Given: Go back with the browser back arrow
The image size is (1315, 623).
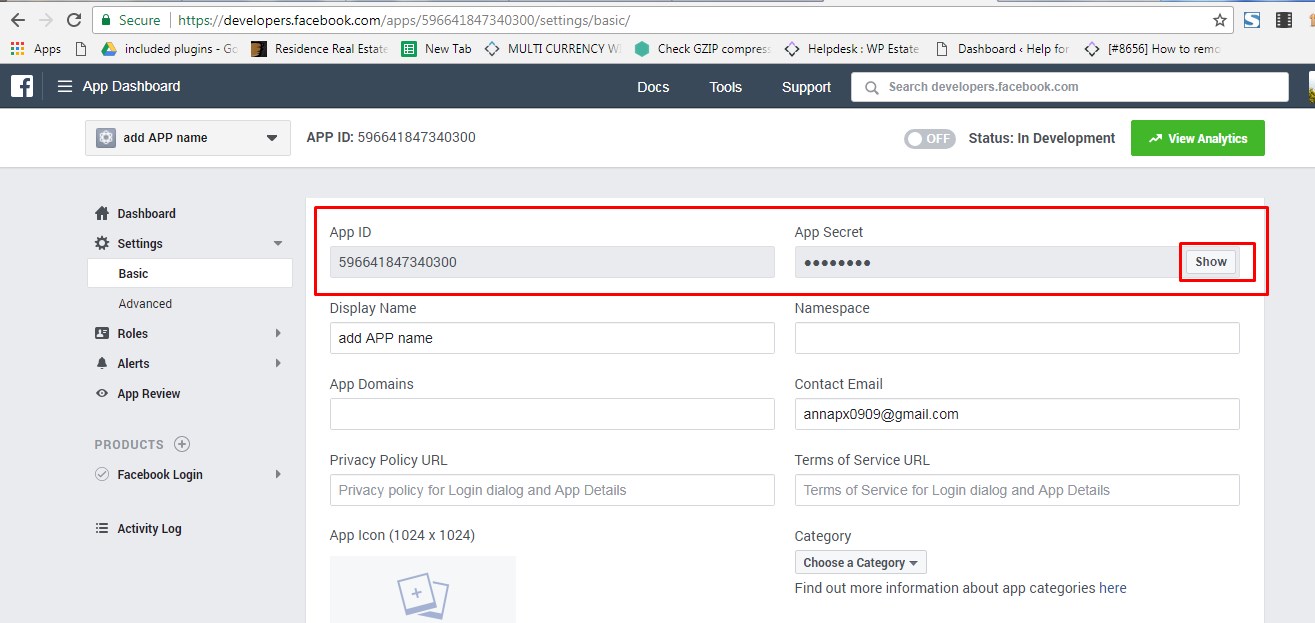Looking at the screenshot, I should pyautogui.click(x=18, y=20).
